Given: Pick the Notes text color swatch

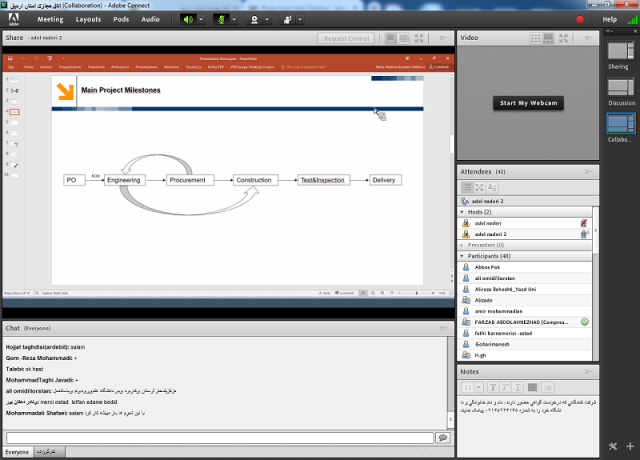Looking at the screenshot, I should pos(533,387).
